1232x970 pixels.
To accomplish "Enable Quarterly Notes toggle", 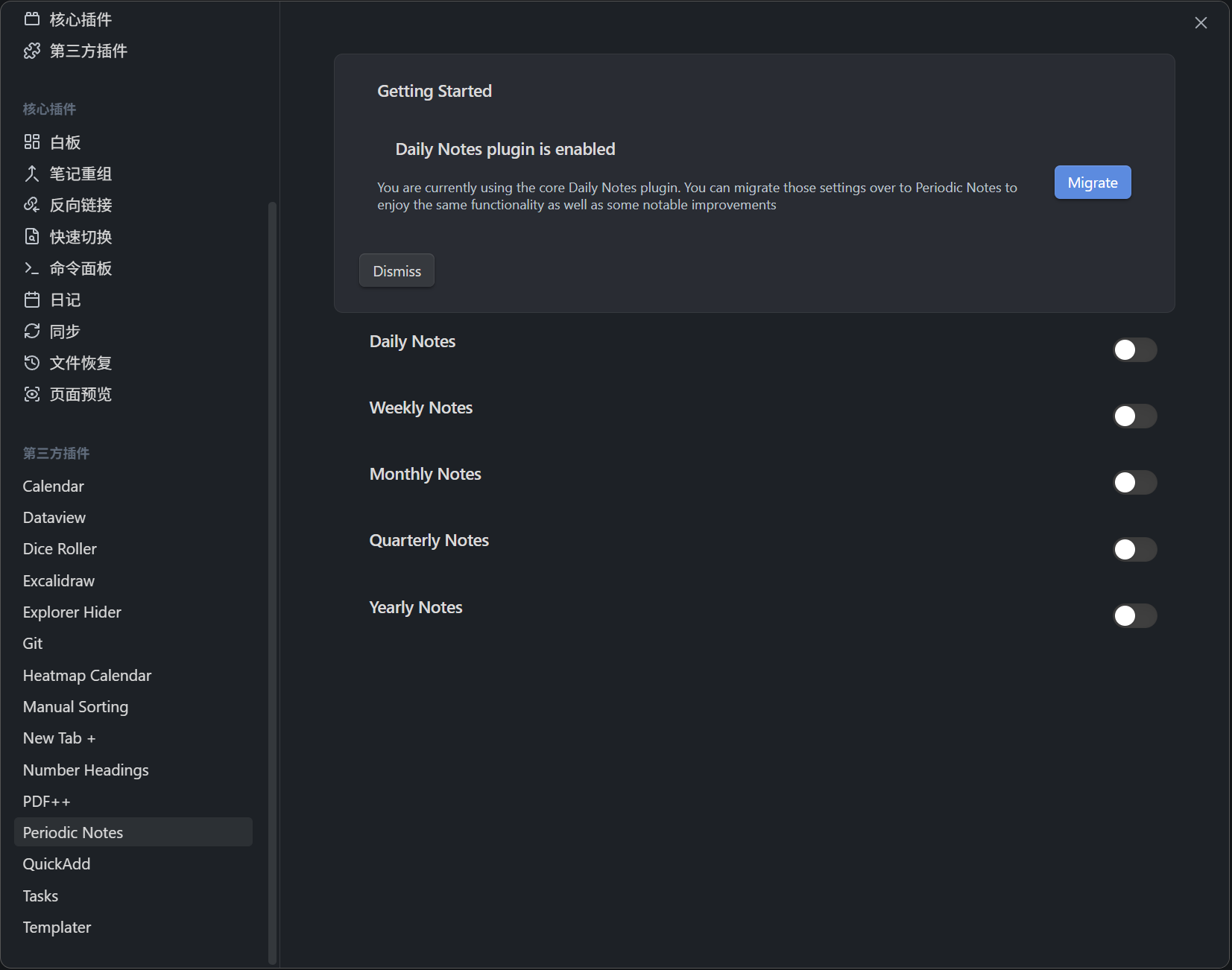I will click(x=1134, y=550).
